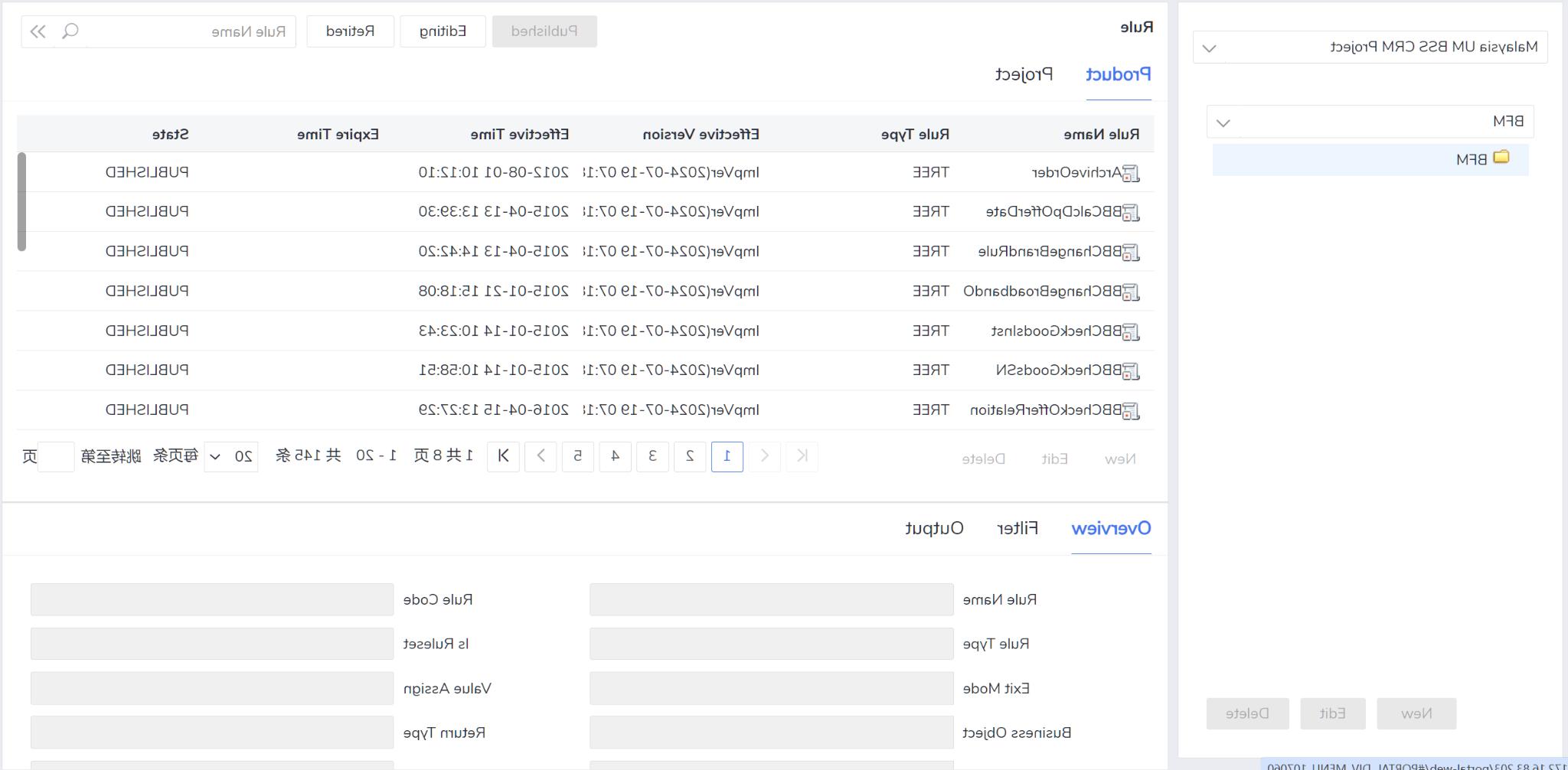
Task: Expand advanced search with double-chevron icon
Action: pos(38,31)
